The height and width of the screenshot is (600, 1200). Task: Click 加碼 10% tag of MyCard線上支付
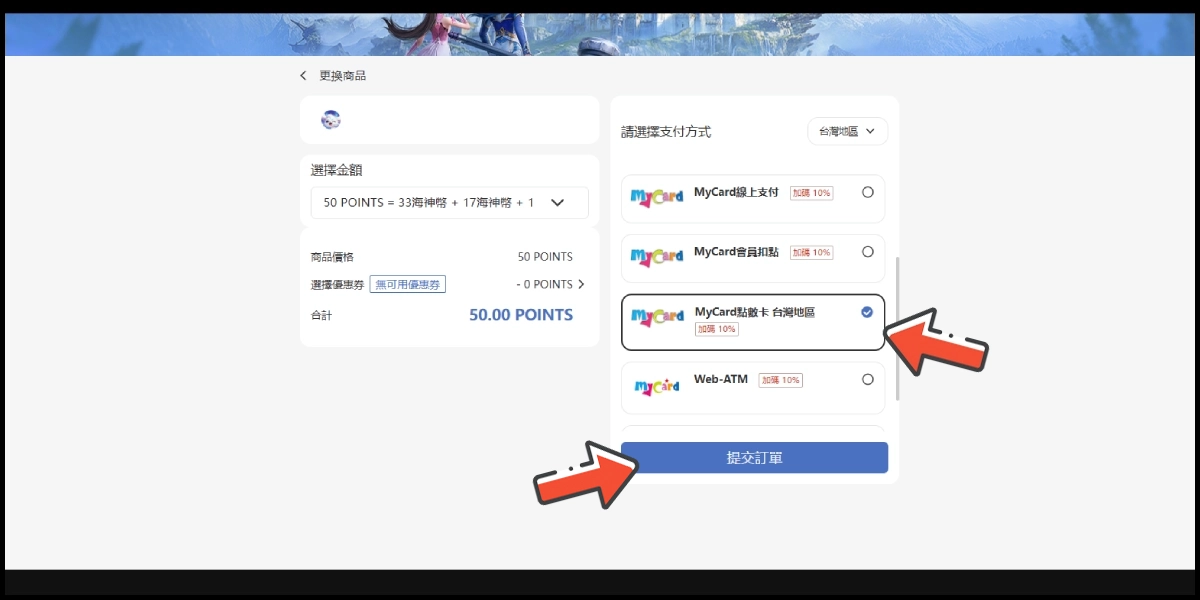point(812,193)
